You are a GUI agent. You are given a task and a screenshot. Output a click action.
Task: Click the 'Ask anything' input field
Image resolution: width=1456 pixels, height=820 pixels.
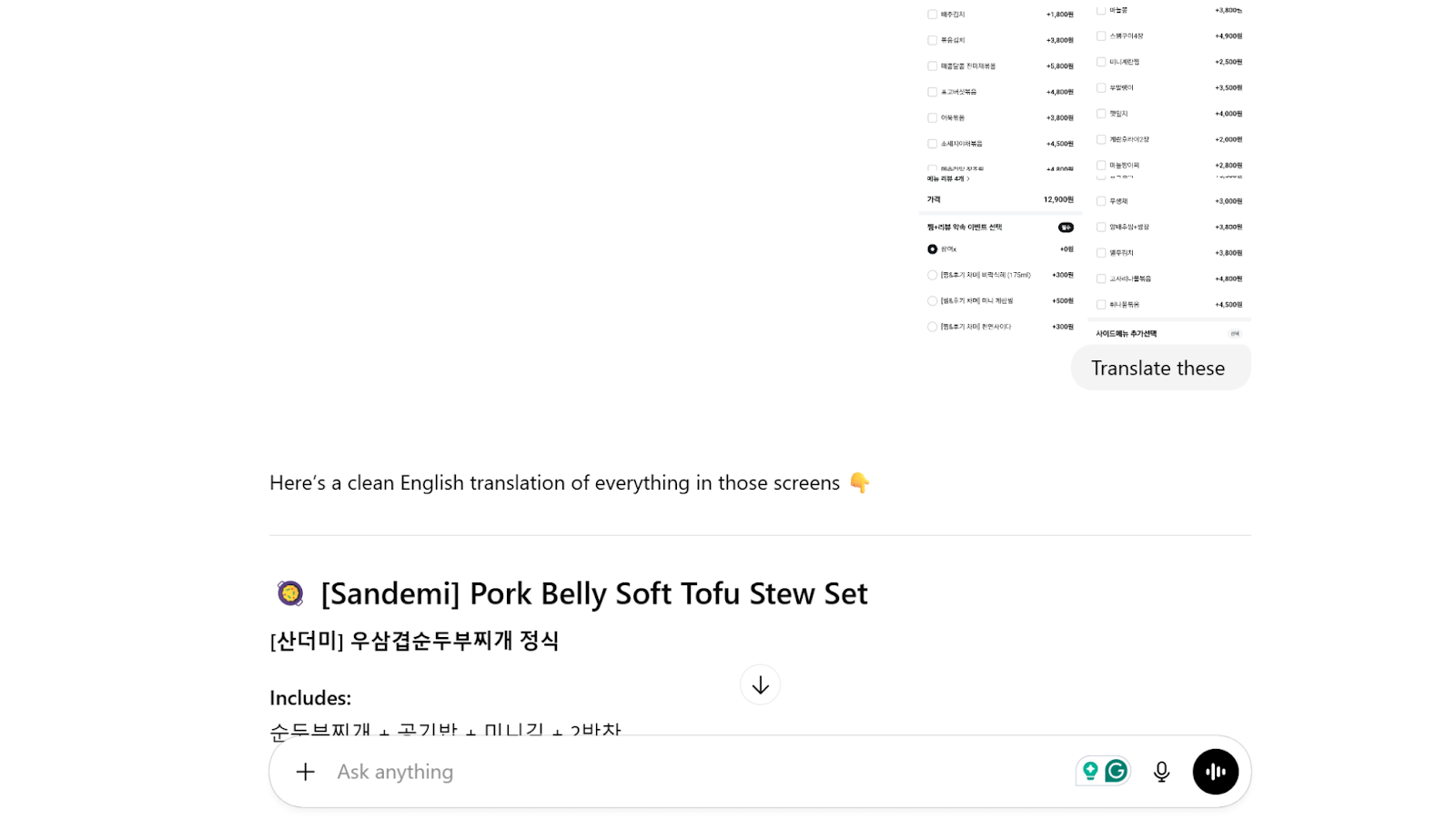coord(637,771)
